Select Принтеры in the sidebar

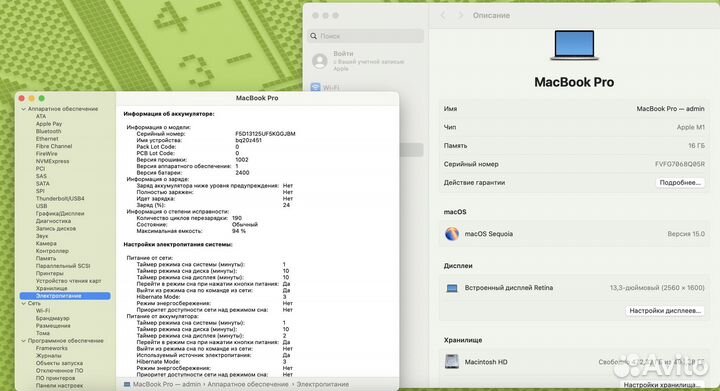coord(49,273)
